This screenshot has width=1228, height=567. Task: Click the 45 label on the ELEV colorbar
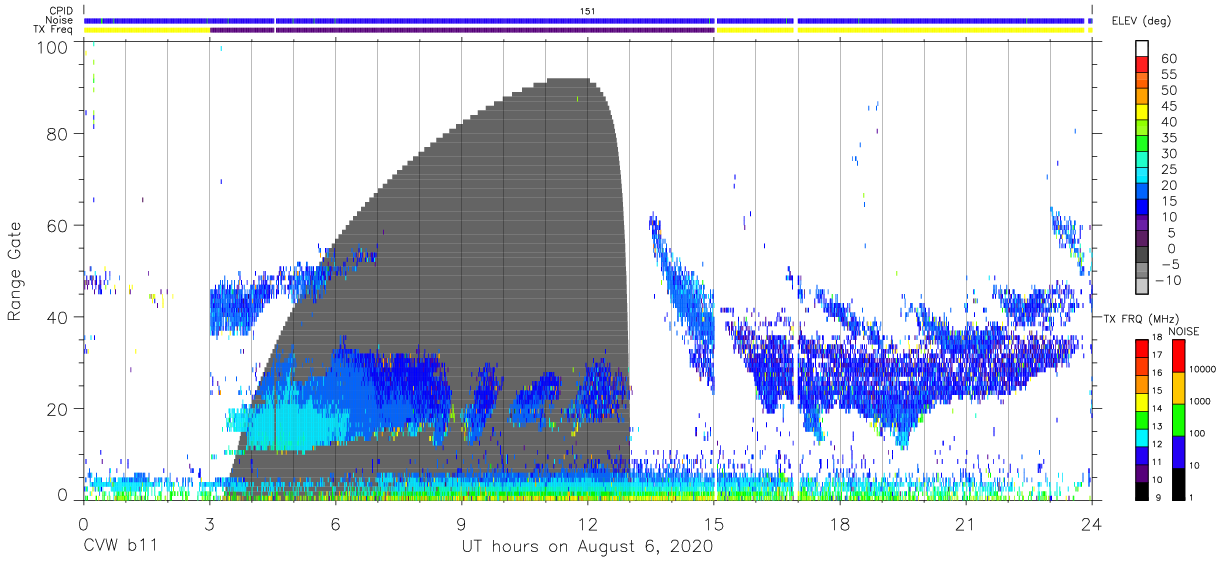1167,106
